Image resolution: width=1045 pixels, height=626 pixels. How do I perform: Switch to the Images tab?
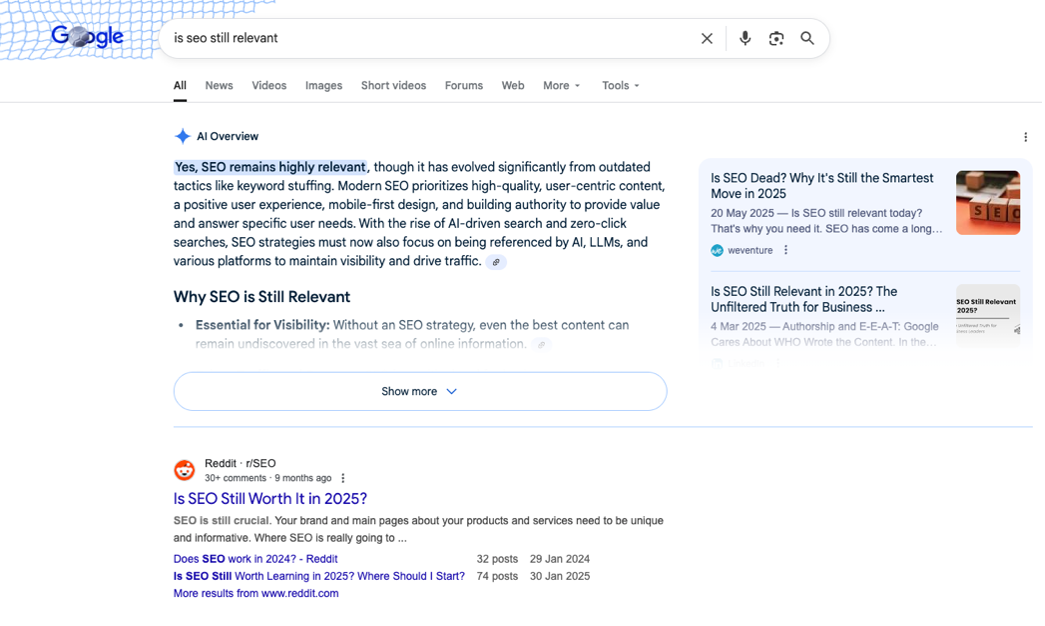pyautogui.click(x=323, y=86)
